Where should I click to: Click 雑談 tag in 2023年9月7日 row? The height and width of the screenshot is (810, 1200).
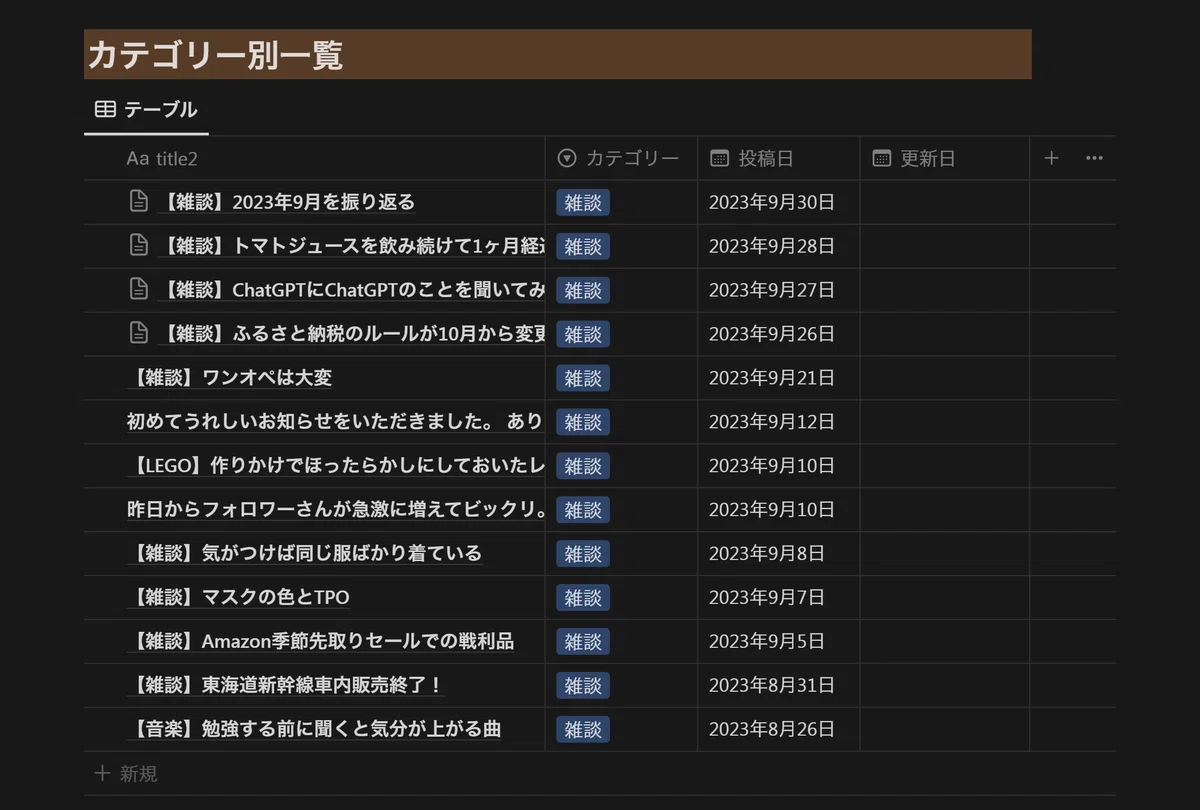click(583, 599)
